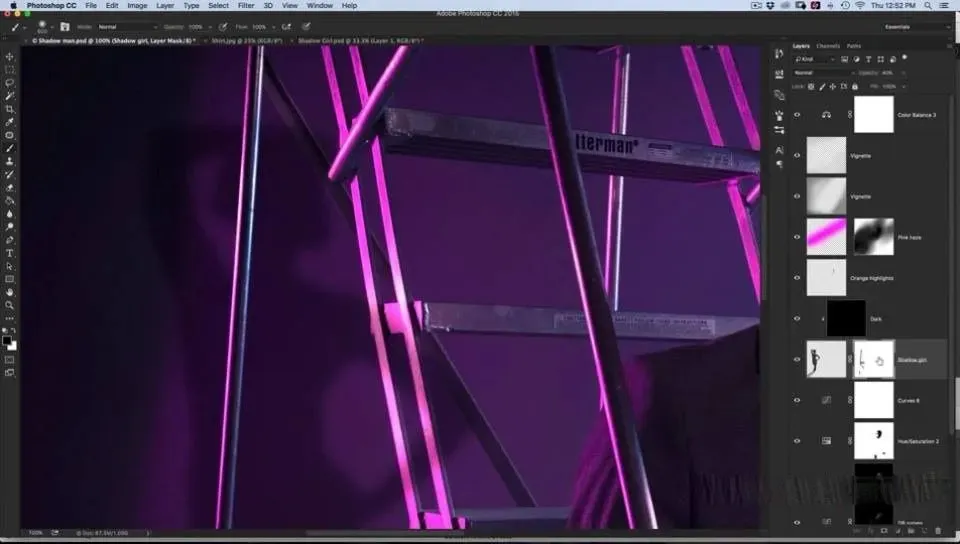The image size is (960, 544).
Task: Select the Move tool
Action: (x=10, y=57)
